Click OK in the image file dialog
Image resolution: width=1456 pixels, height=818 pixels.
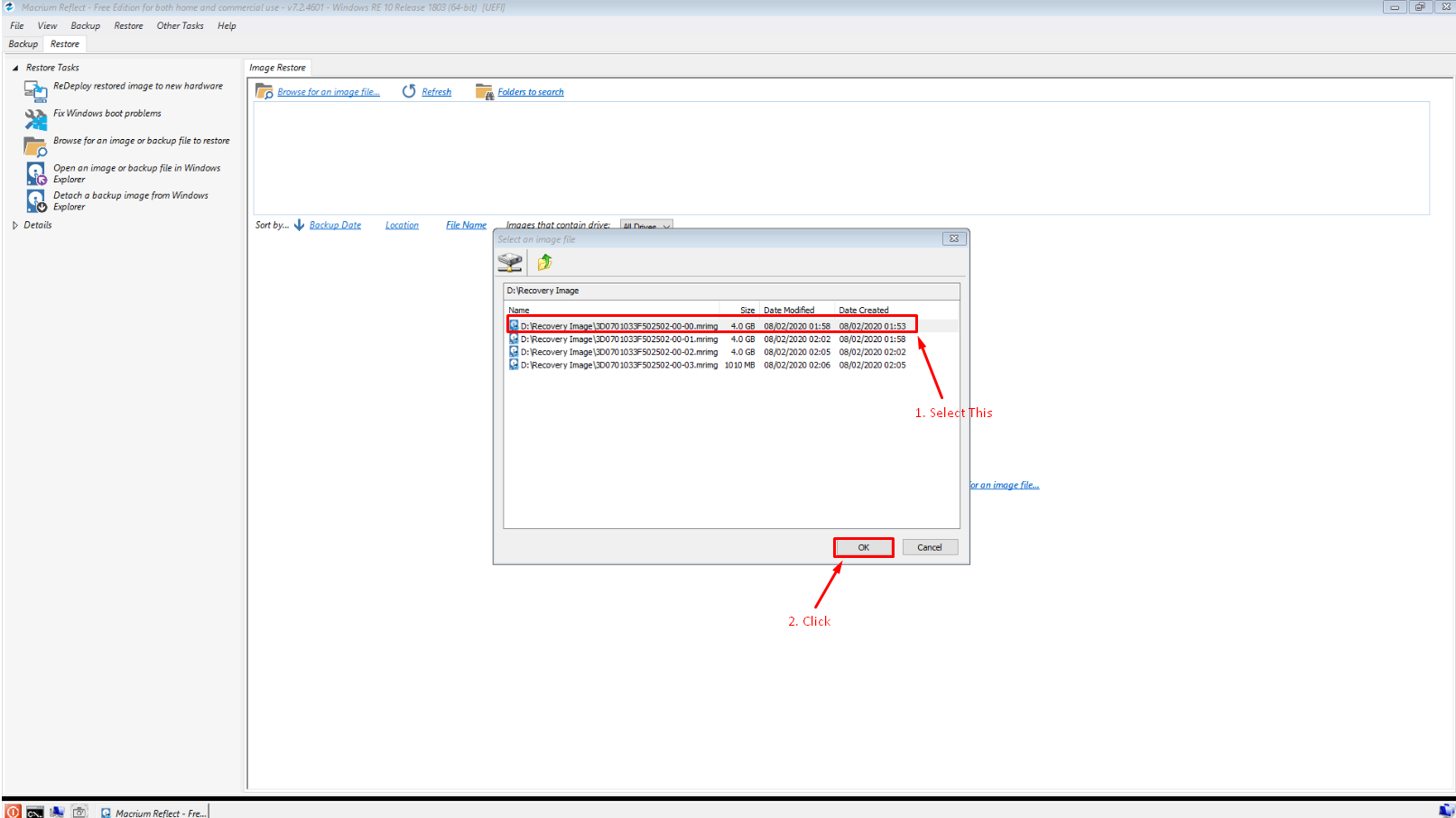[x=864, y=547]
